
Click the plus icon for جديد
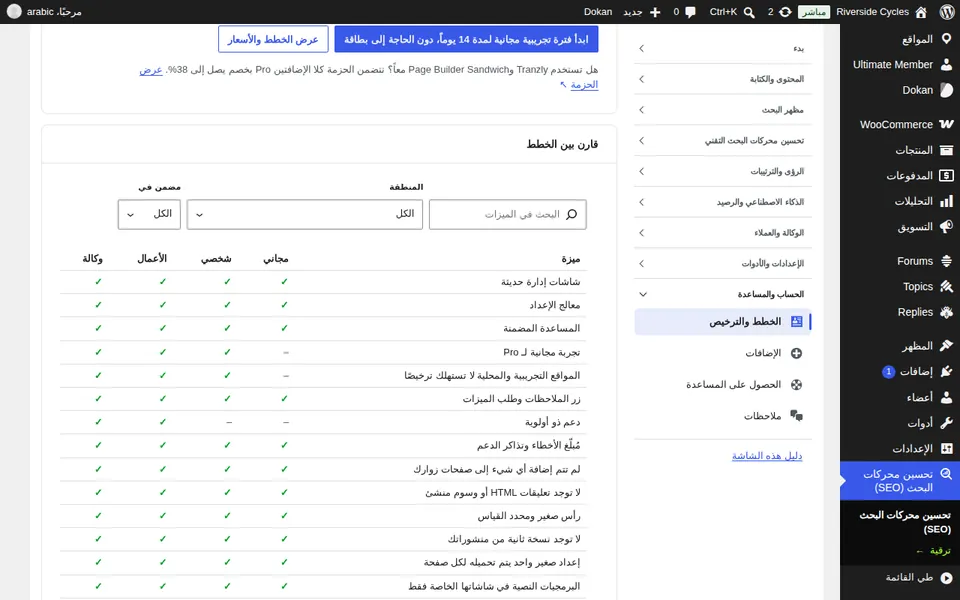[655, 12]
